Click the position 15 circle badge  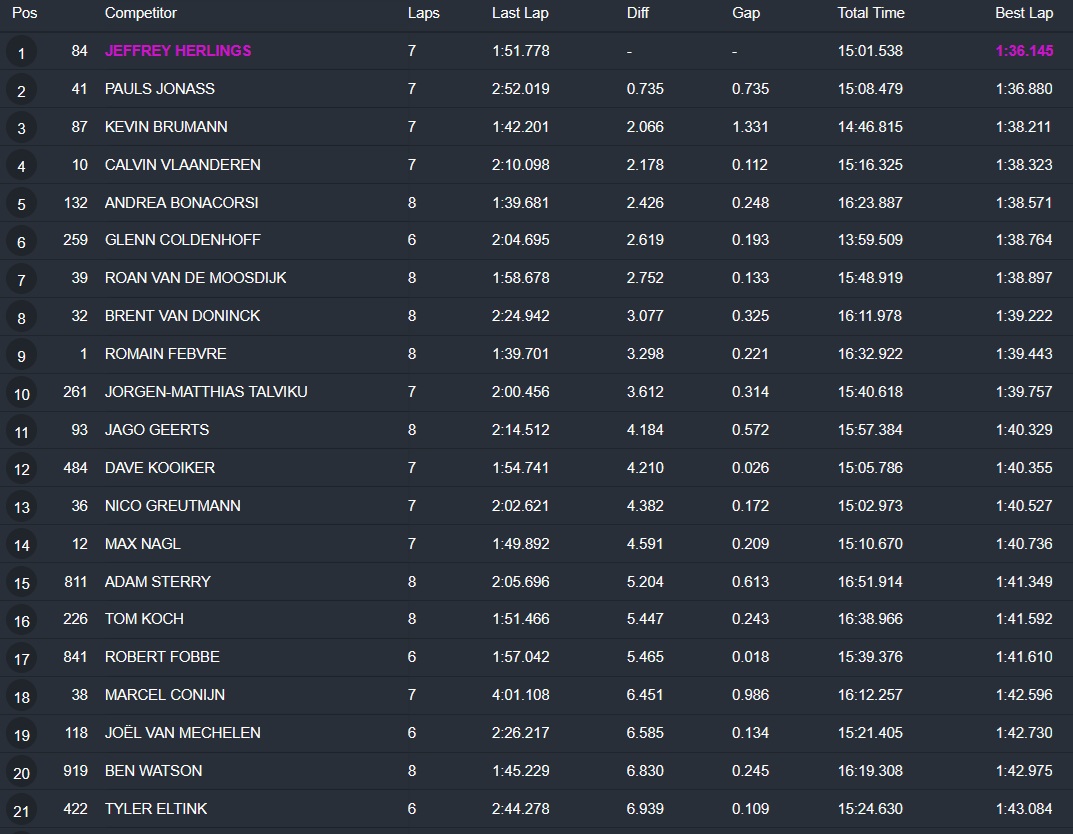tap(21, 583)
